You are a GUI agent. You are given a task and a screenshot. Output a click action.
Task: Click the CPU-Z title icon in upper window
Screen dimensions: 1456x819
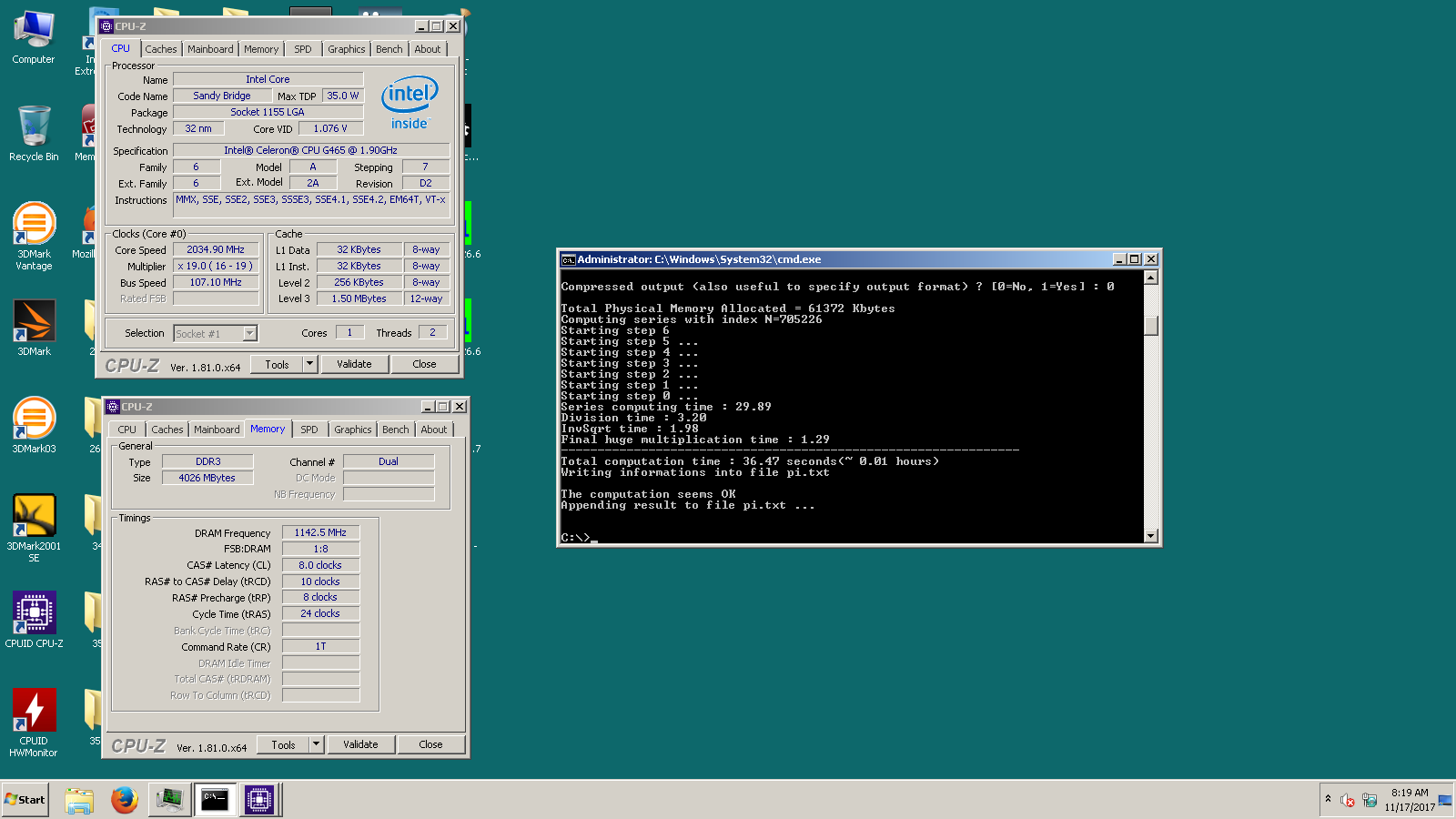(x=106, y=26)
